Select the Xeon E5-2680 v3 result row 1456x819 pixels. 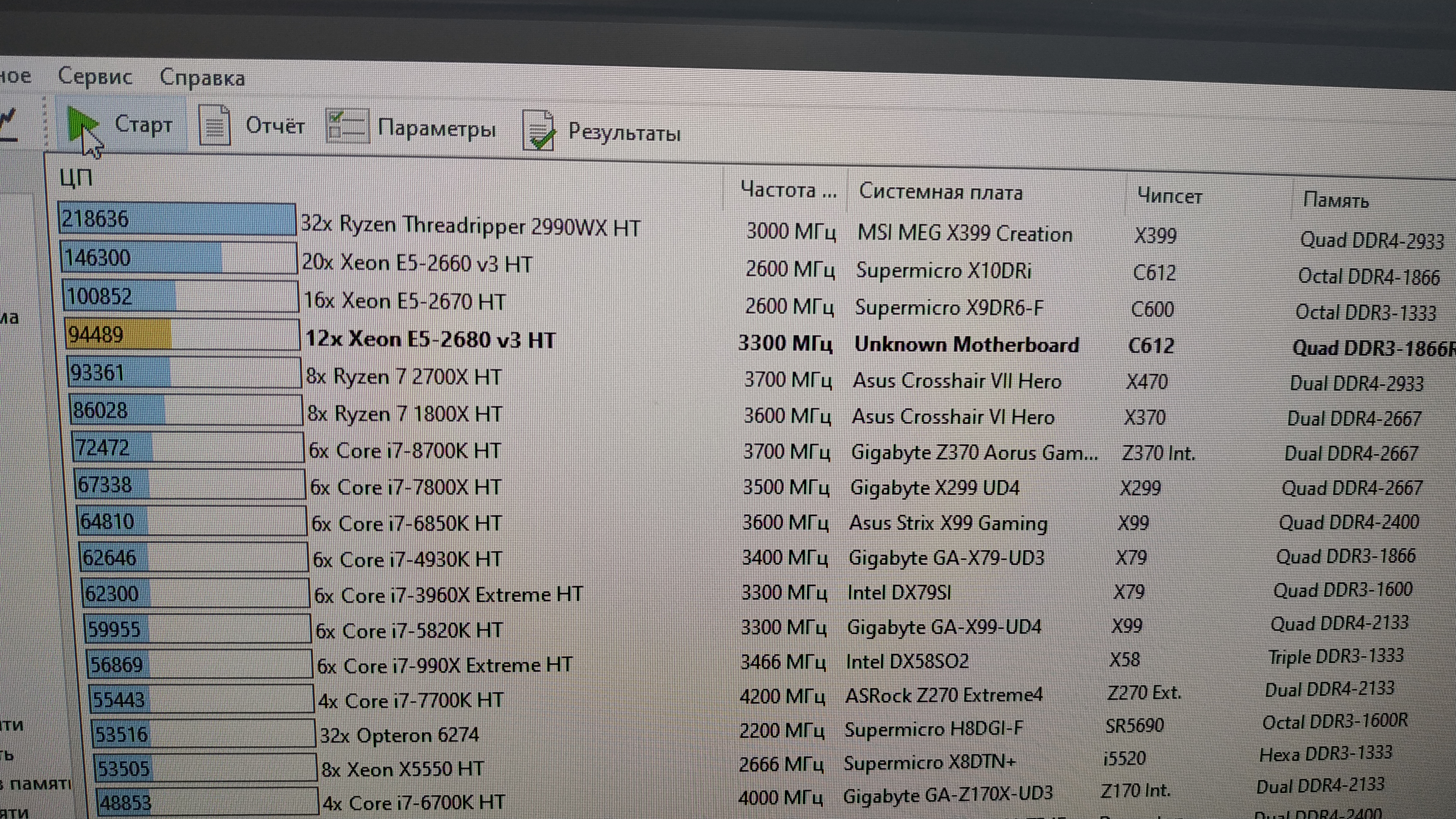click(x=430, y=339)
